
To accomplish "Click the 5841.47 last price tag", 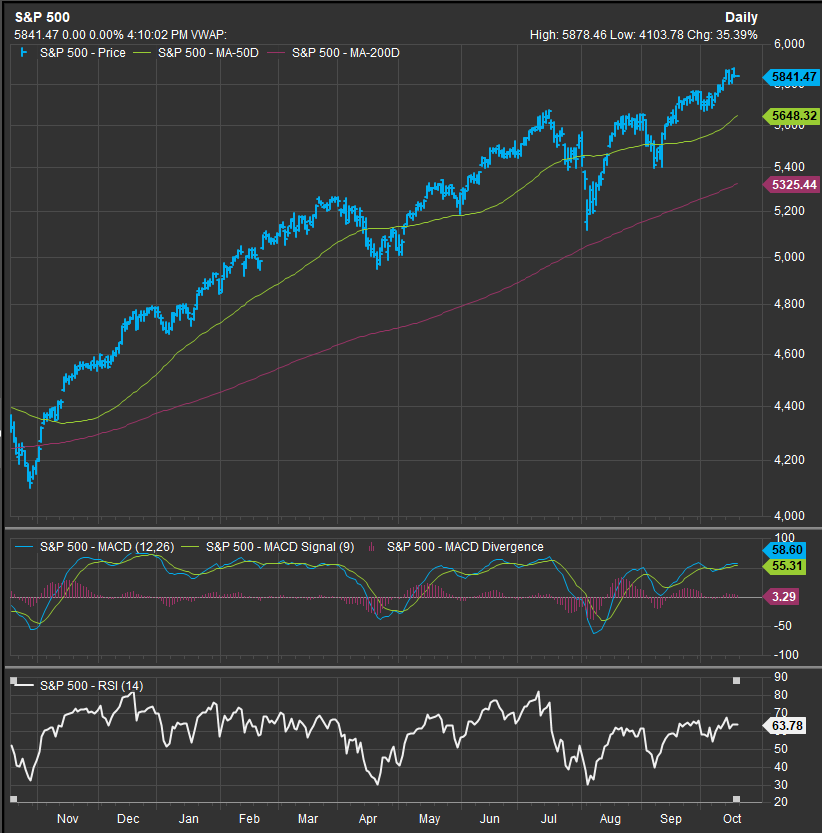I will pyautogui.click(x=791, y=77).
